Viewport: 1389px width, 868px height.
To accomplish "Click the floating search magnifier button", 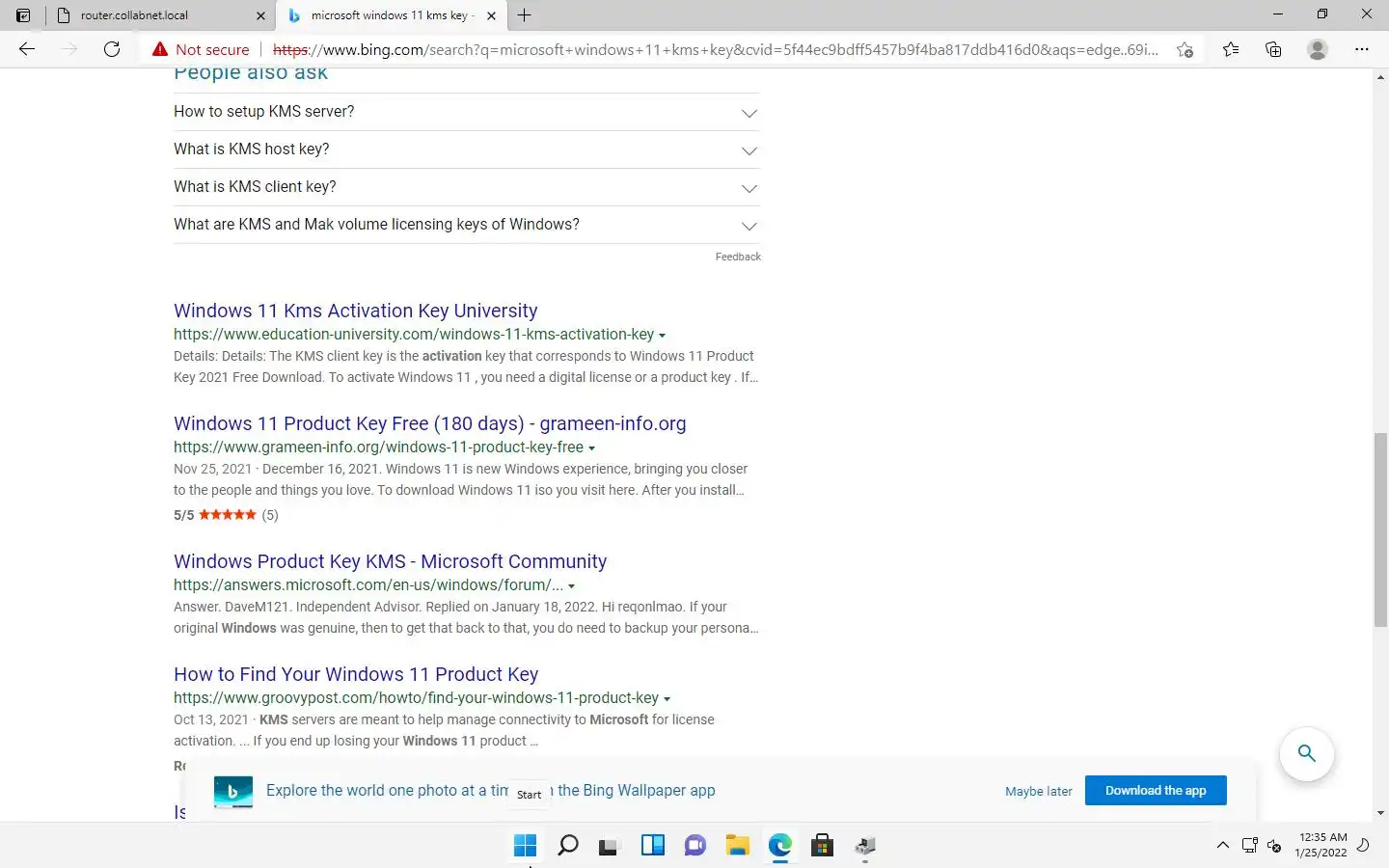I will pyautogui.click(x=1307, y=753).
